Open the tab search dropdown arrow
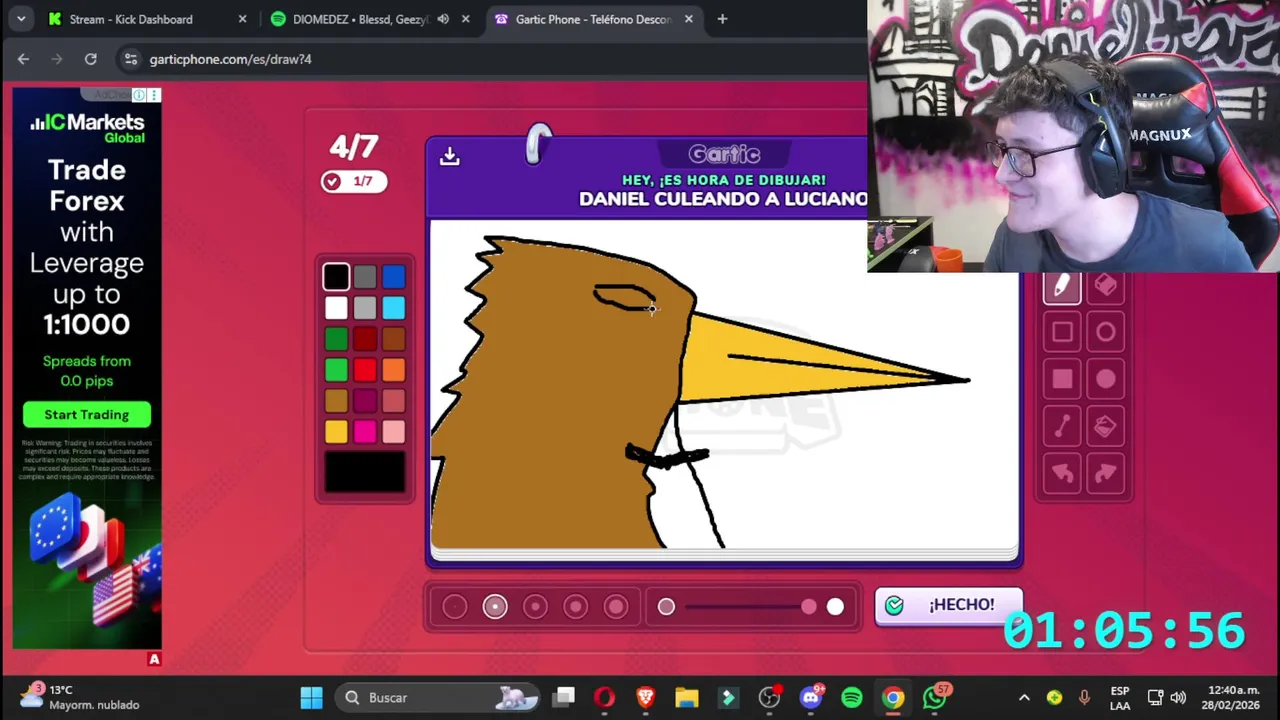1280x720 pixels. tap(21, 19)
